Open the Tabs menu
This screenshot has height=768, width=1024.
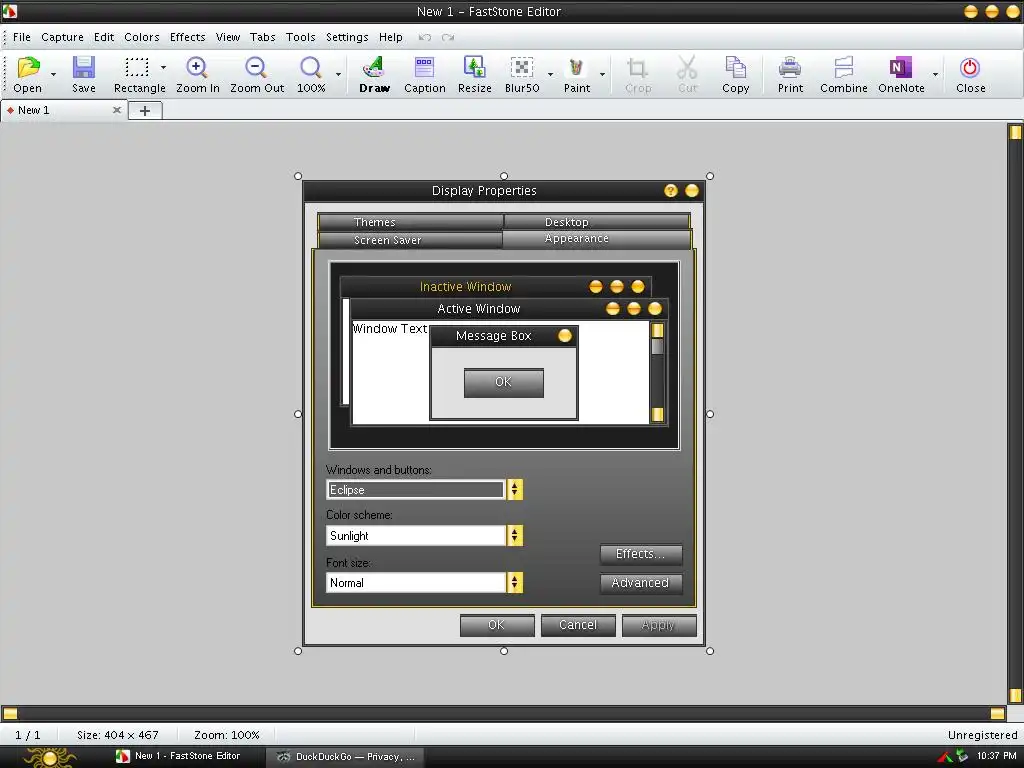click(x=263, y=37)
